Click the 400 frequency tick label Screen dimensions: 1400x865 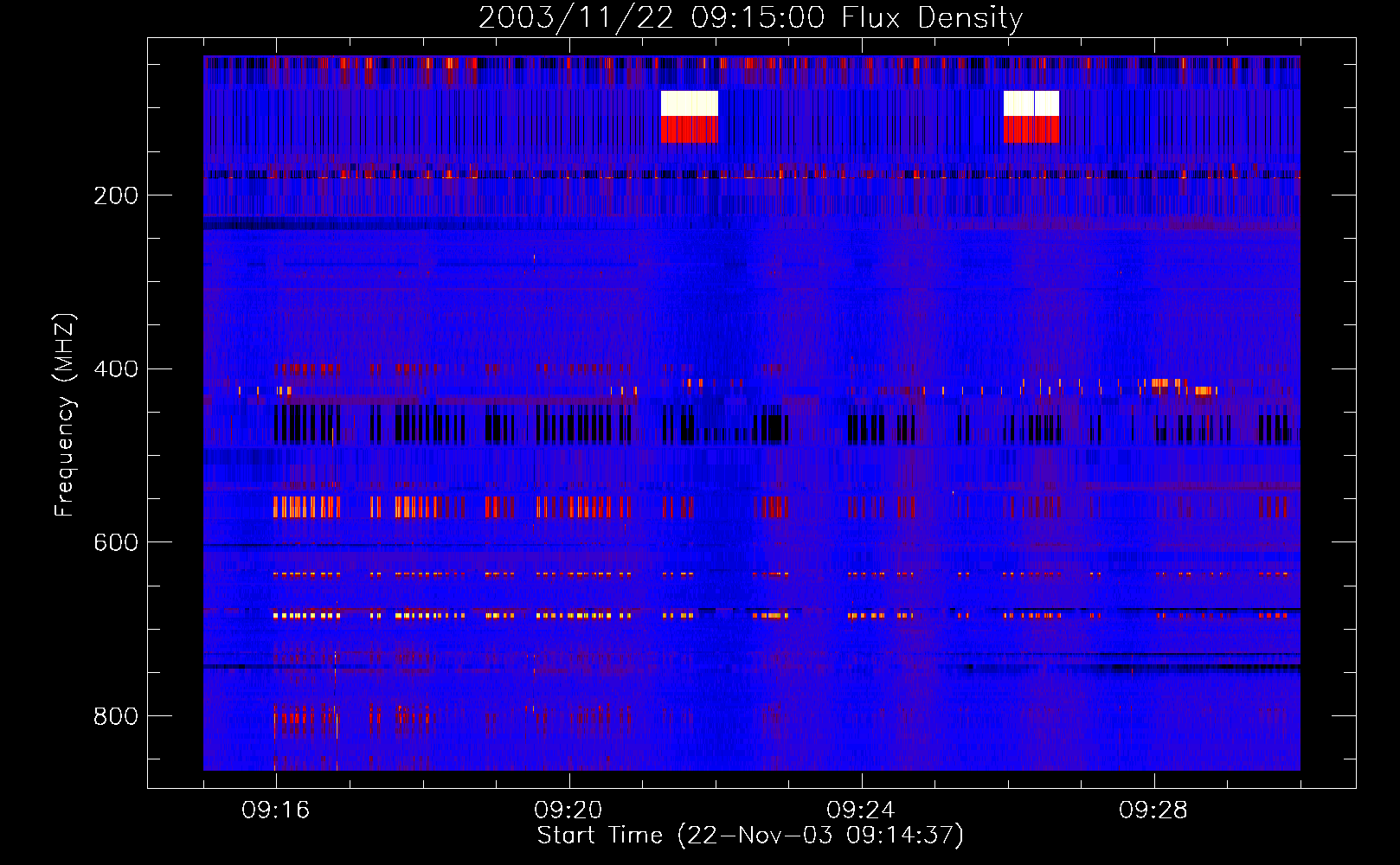[116, 369]
